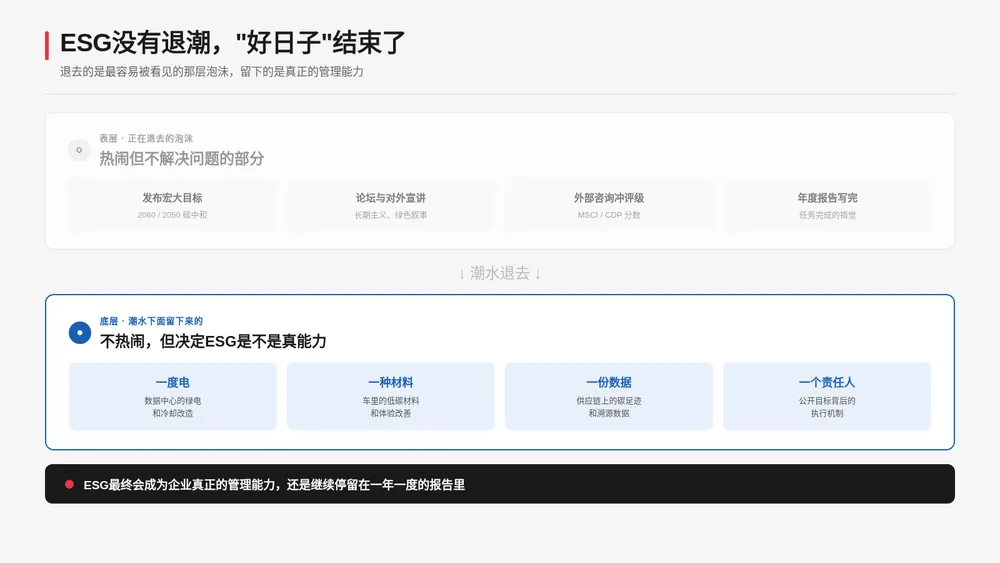1000x563 pixels.
Task: Click the text 数据中心的绿电和冷却改造
Action: pos(173,407)
